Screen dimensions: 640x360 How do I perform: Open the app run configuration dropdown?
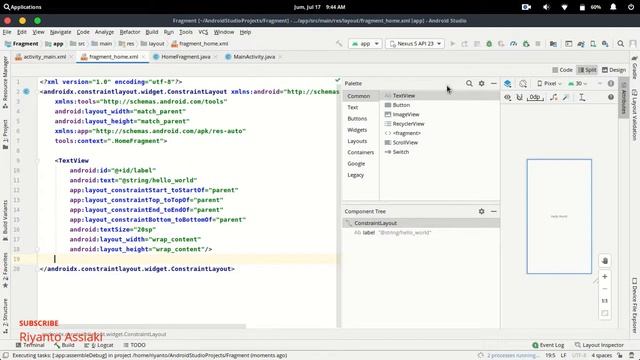pos(365,44)
